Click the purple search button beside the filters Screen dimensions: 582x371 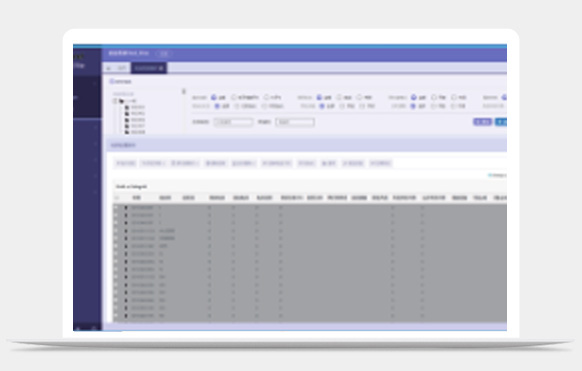[483, 122]
